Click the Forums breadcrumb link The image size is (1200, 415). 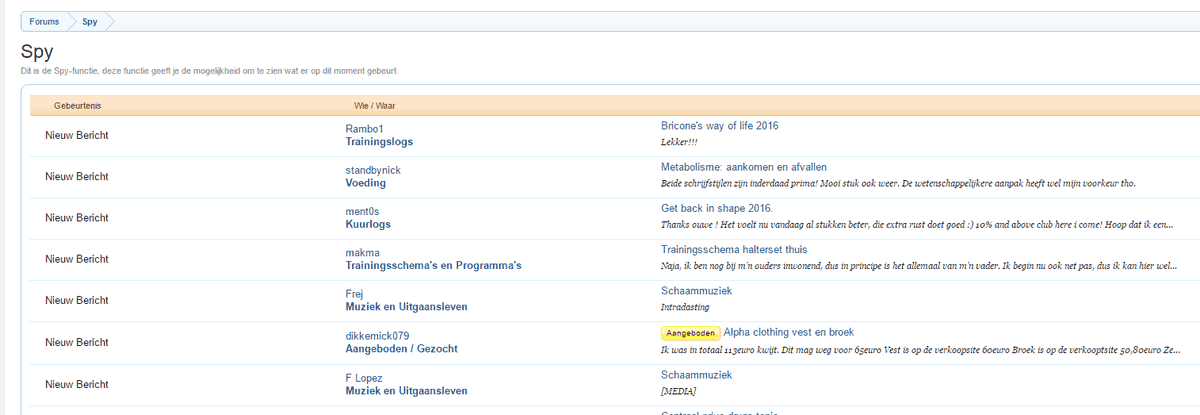click(x=44, y=21)
